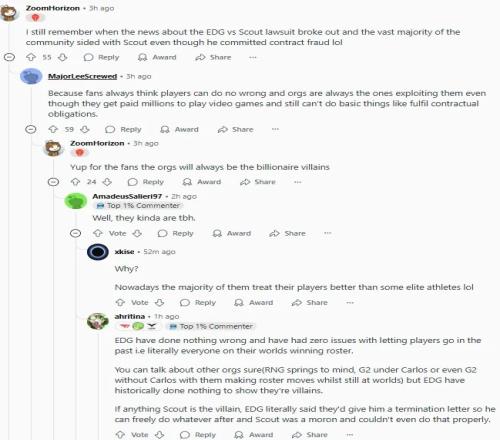Reply to MajorLeeScrewed's comment
Viewport: 500px width, 440px height.
(x=124, y=129)
